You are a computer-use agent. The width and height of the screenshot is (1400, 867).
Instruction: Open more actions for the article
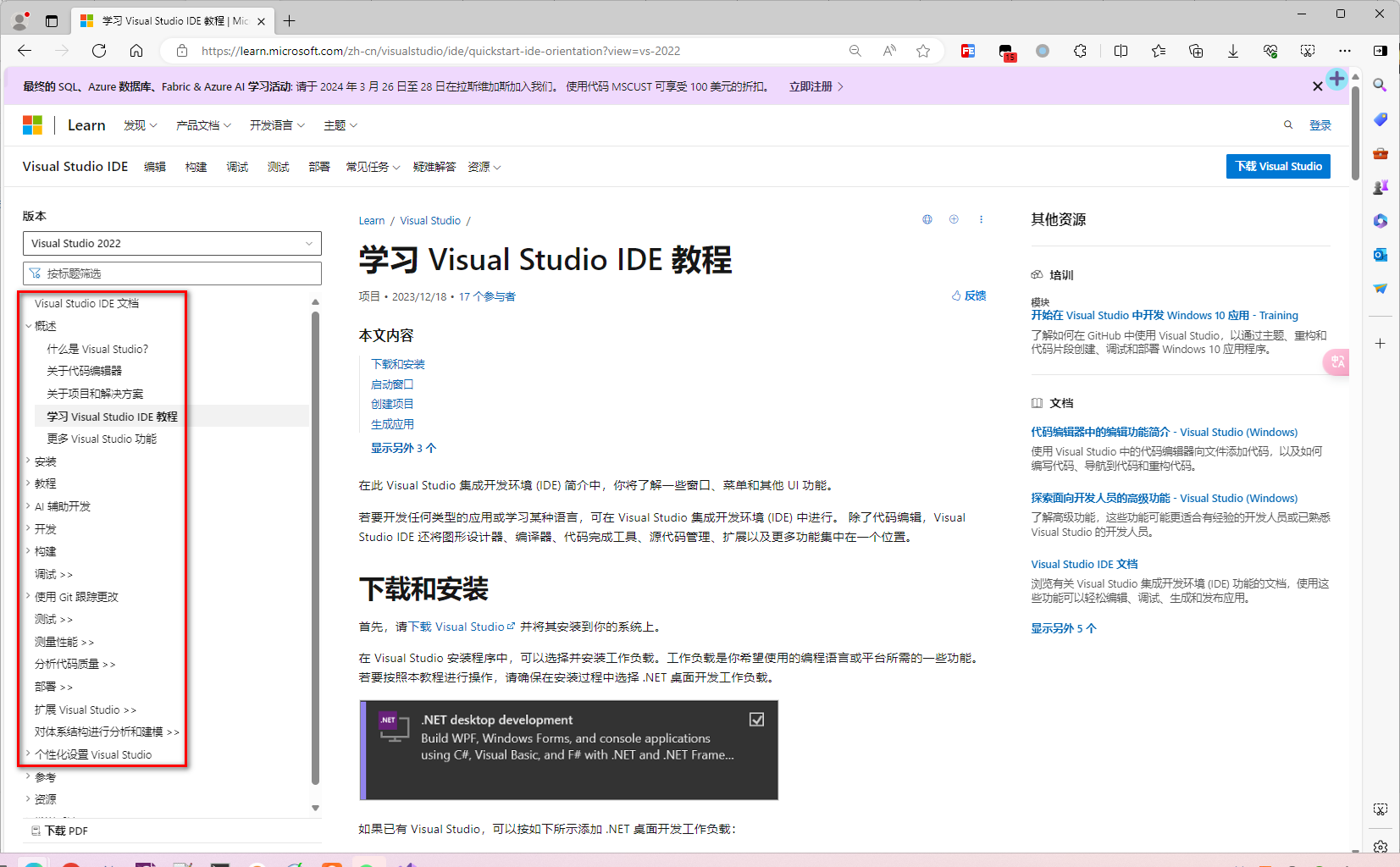pyautogui.click(x=982, y=219)
